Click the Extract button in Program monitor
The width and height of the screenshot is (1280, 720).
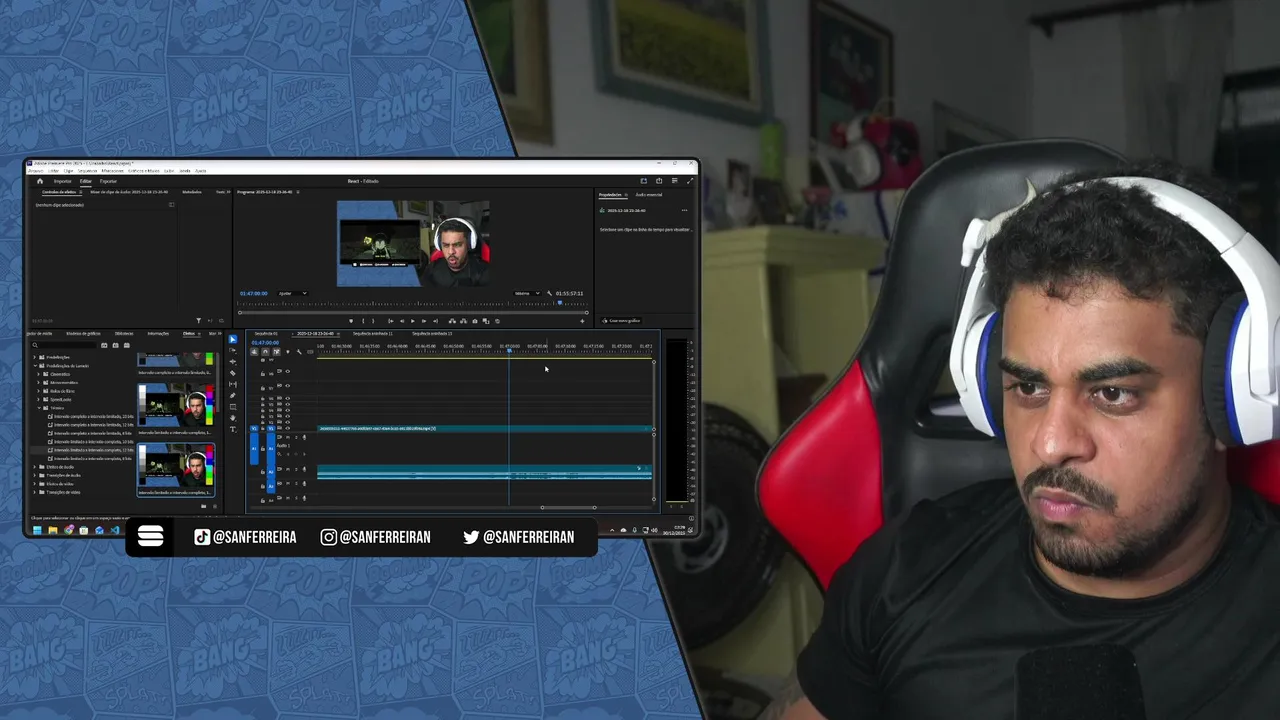pos(464,321)
